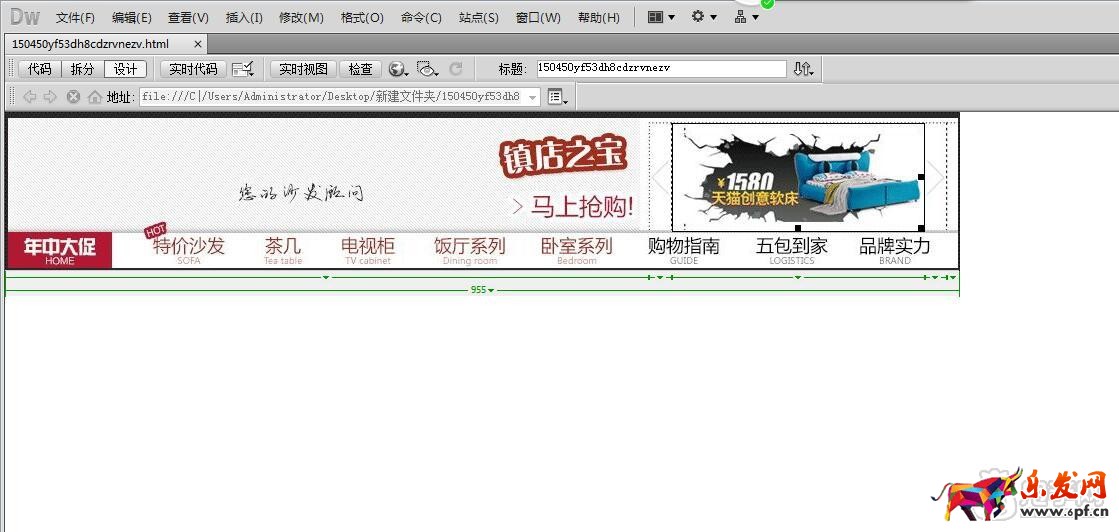Image resolution: width=1119 pixels, height=532 pixels.
Task: Open the 修改(M) menu
Action: coord(301,17)
